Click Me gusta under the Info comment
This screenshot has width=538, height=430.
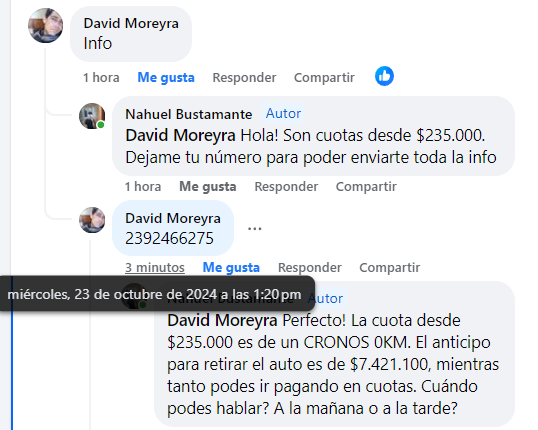pos(166,78)
